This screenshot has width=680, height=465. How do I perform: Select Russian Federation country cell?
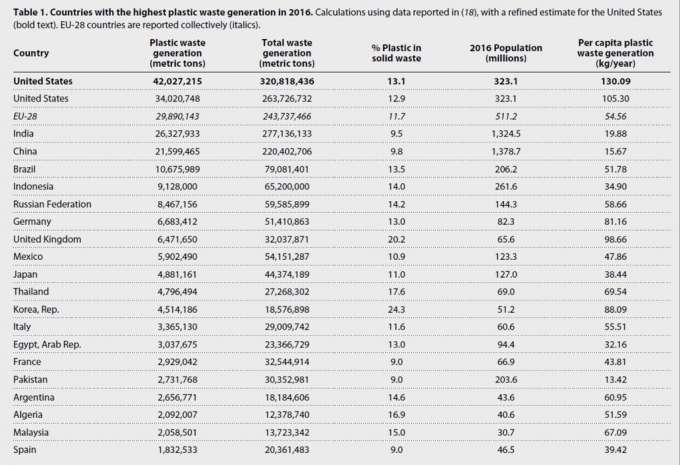52,204
